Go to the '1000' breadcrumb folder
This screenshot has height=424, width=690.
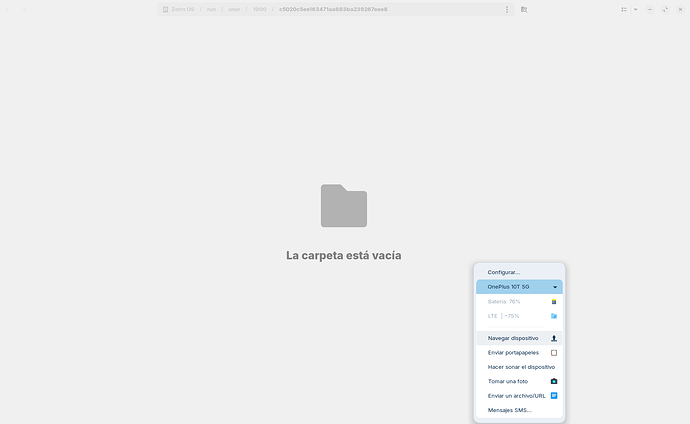(260, 9)
